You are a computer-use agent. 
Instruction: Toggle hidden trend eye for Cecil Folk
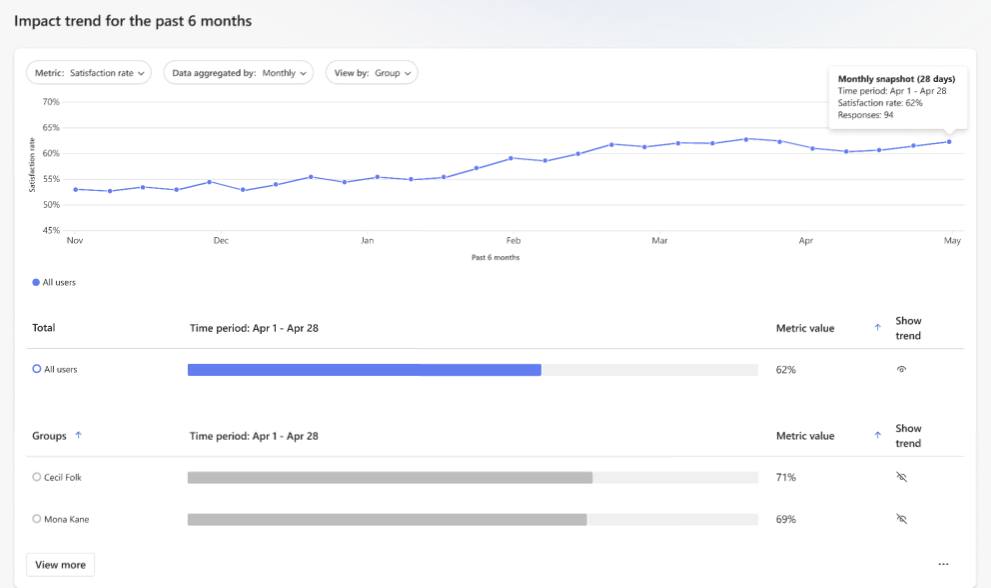[x=901, y=478]
